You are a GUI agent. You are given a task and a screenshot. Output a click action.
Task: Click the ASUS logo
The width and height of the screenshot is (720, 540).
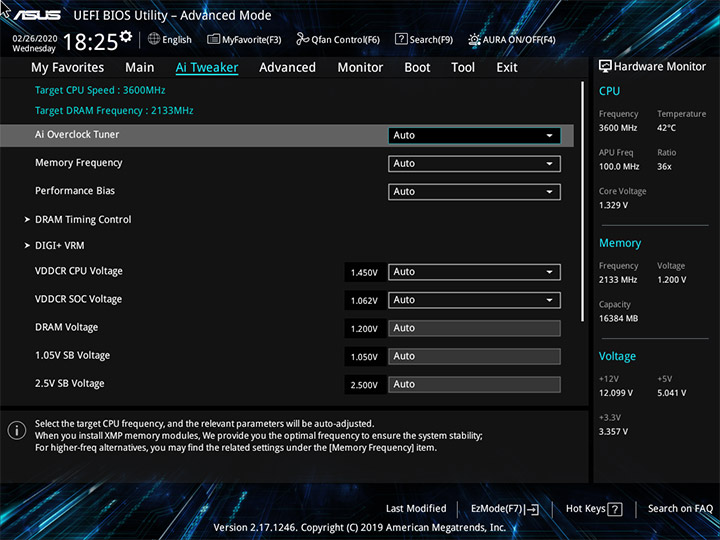(x=37, y=15)
